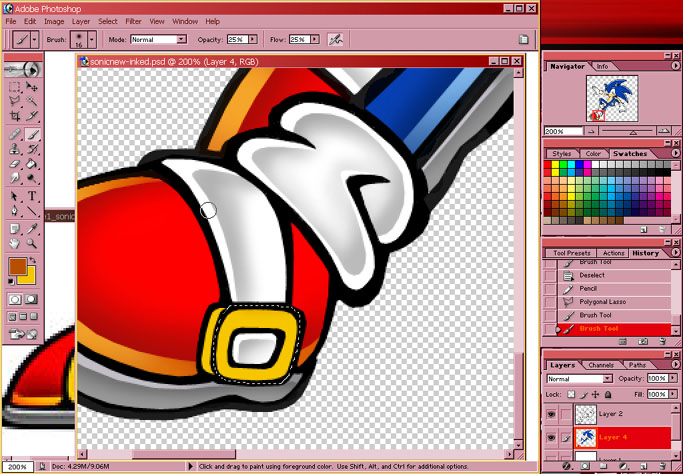Screen dimensions: 683x474
Task: Select the Deselect history state
Action: 615,275
